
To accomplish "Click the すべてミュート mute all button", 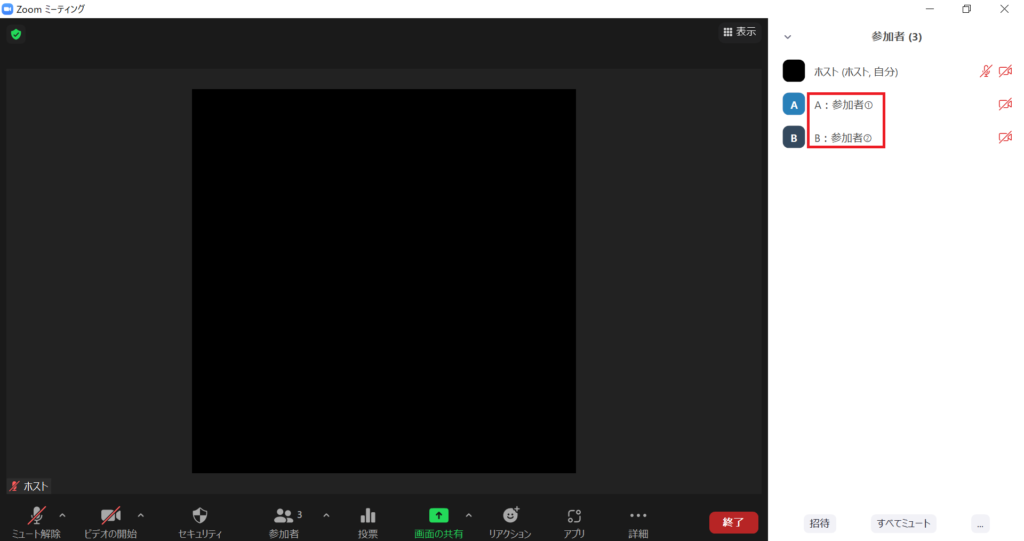I will [904, 523].
